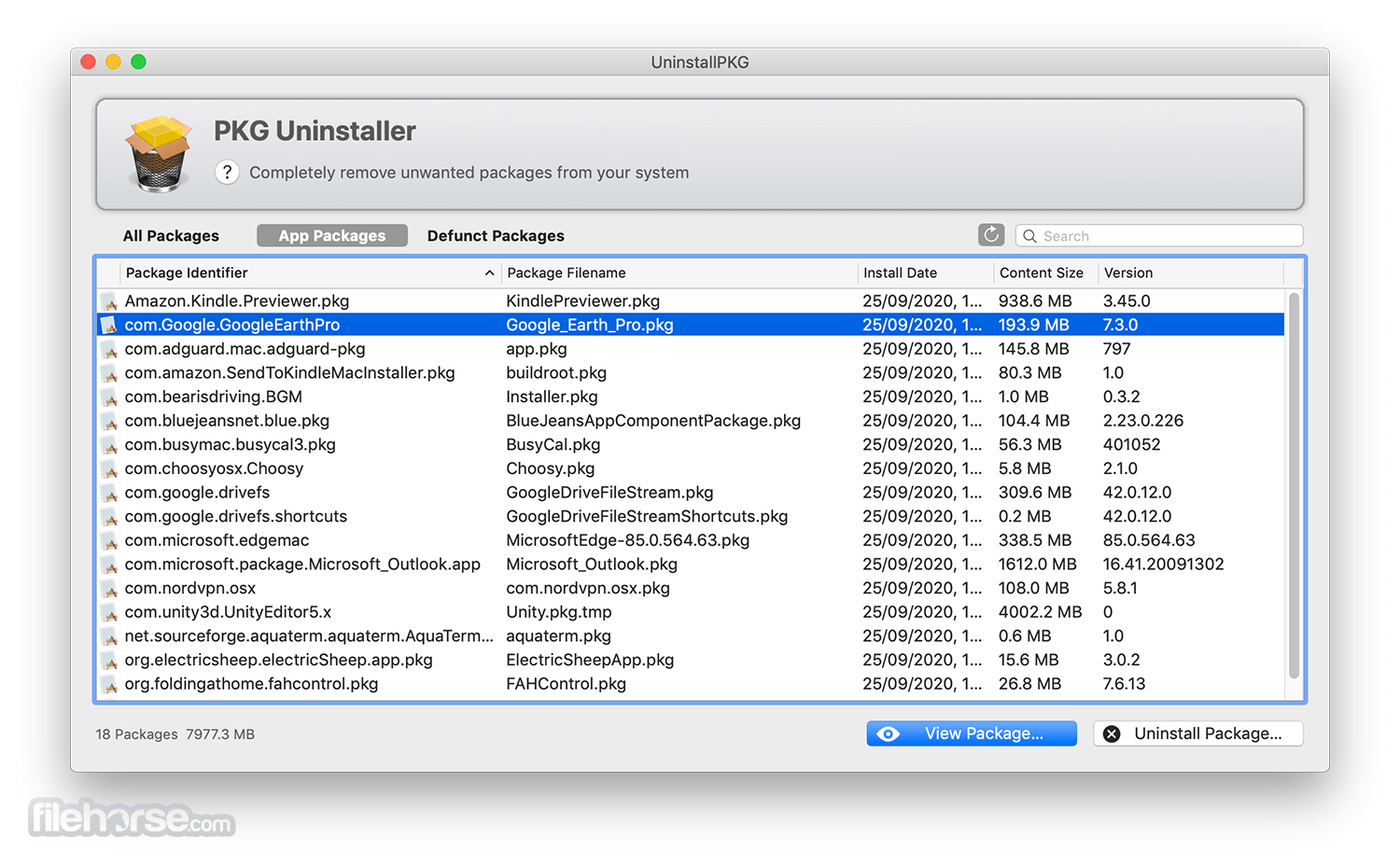Screen dimensions: 1400x865
Task: Click the PKG Uninstaller trash box icon
Action: coord(159,154)
